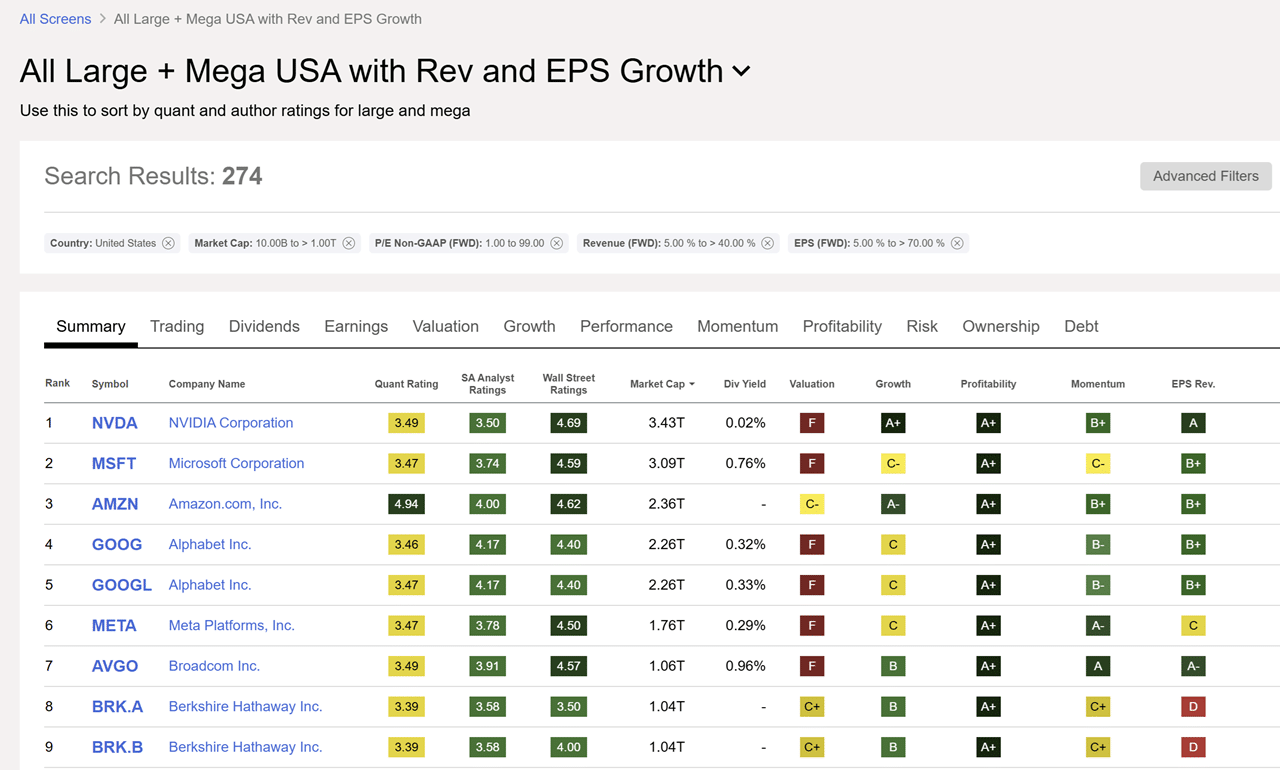The height and width of the screenshot is (770, 1280).
Task: Remove the EPS (FWD) filter chip
Action: point(957,243)
